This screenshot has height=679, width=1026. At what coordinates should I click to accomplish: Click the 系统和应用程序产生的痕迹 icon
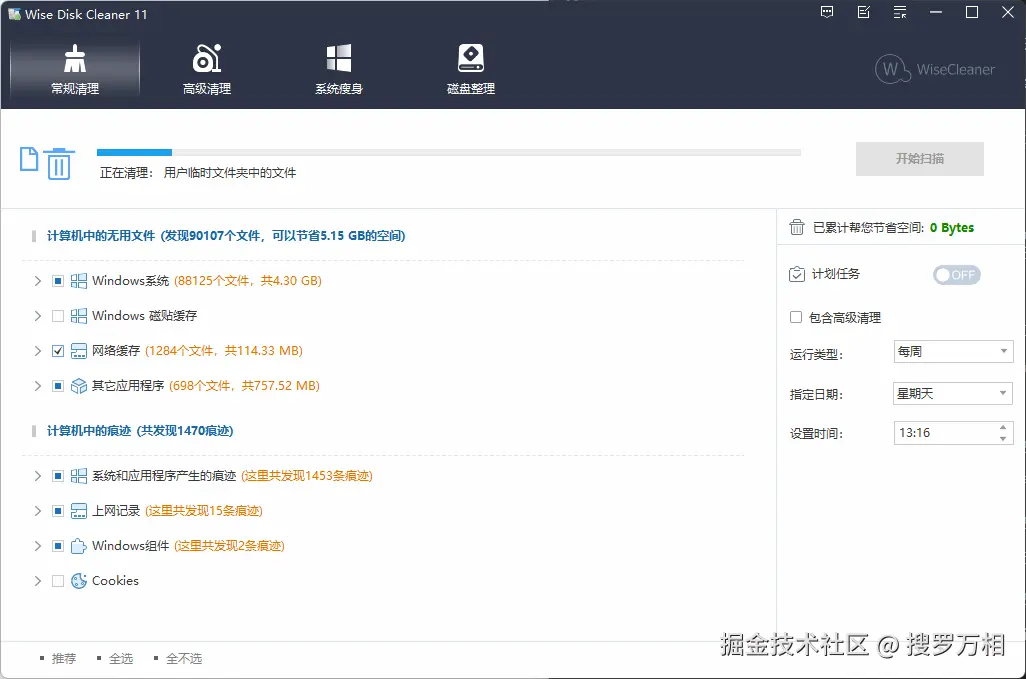coord(79,476)
